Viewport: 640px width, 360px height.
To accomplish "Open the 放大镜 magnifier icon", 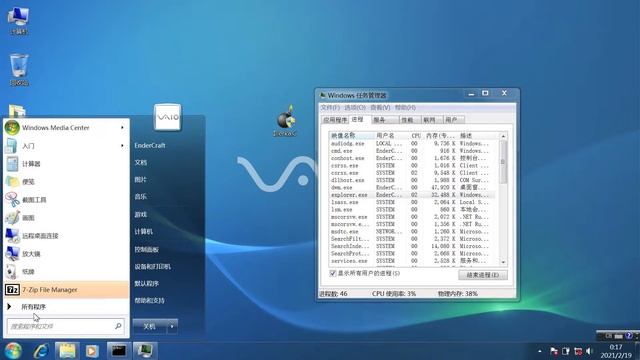I will [12, 253].
